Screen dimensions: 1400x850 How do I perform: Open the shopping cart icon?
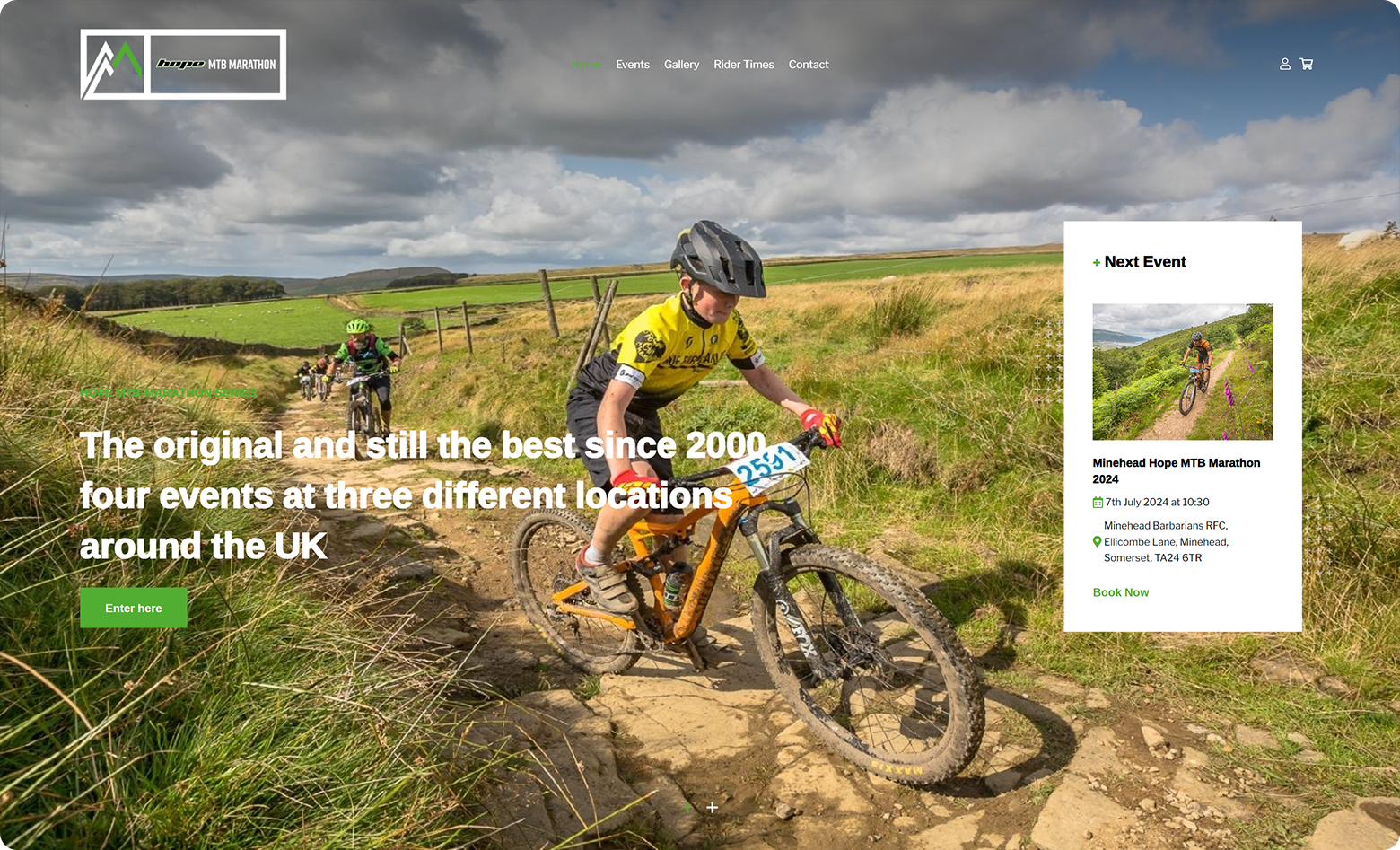pyautogui.click(x=1307, y=65)
